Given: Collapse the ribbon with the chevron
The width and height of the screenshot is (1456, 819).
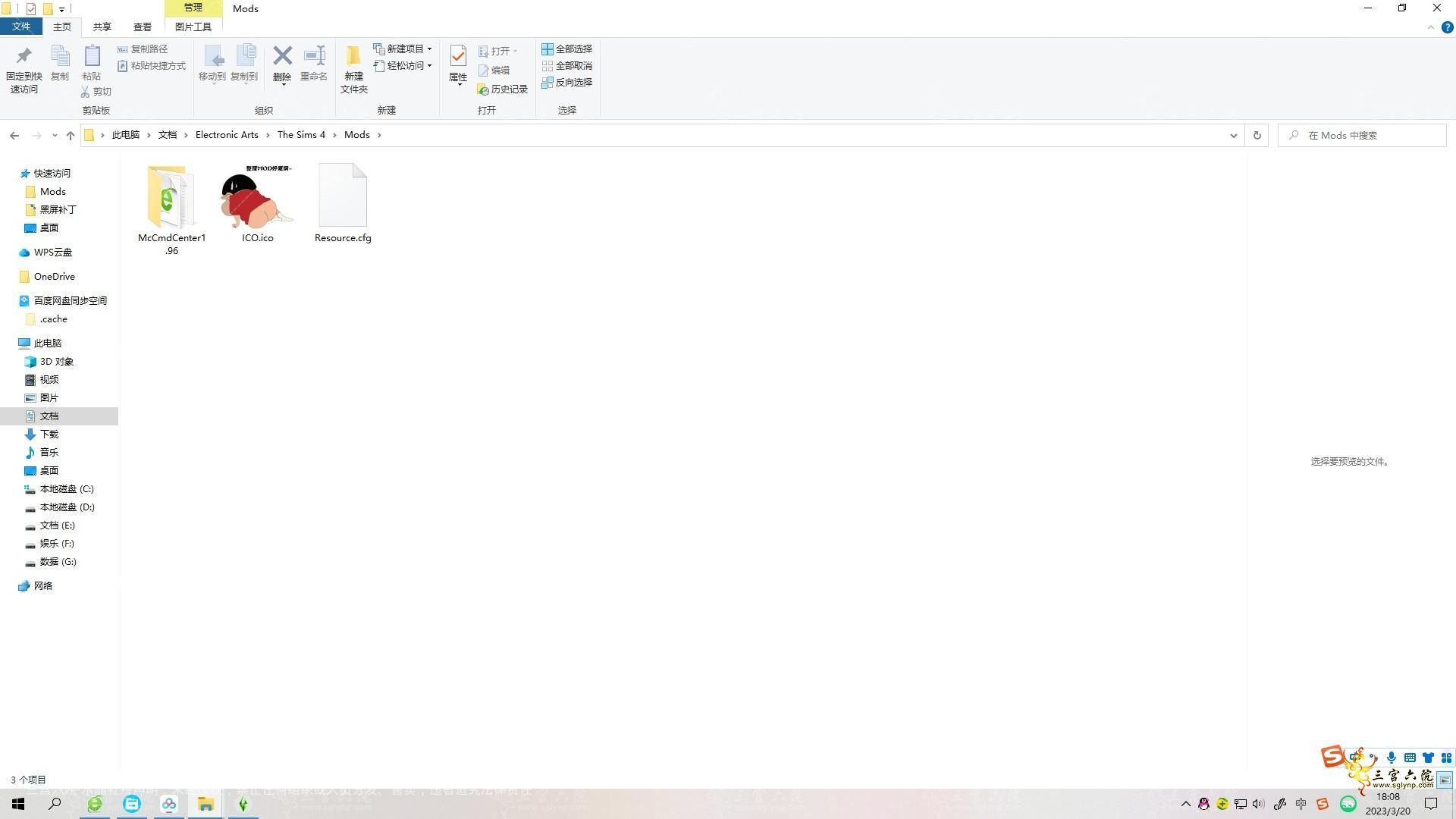Looking at the screenshot, I should tap(1431, 27).
